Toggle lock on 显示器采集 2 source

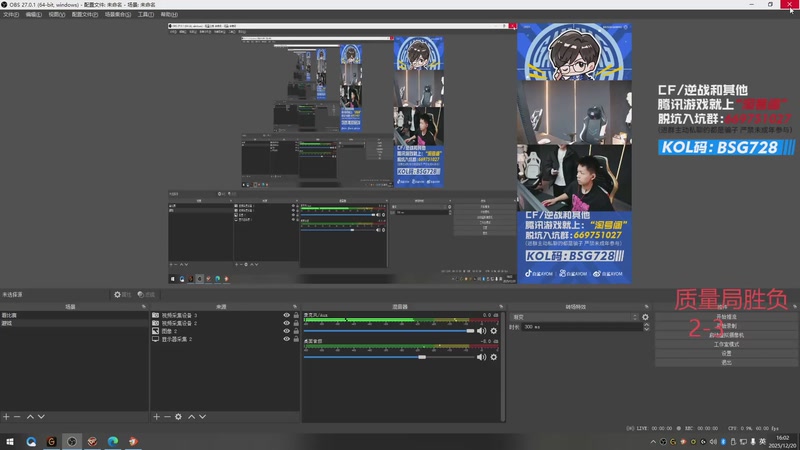click(x=296, y=339)
